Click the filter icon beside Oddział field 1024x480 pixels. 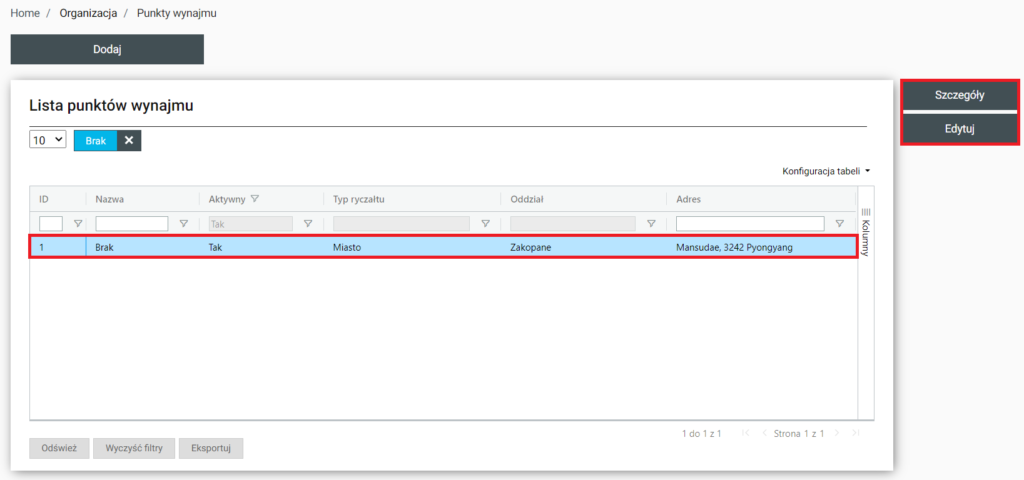tap(651, 224)
